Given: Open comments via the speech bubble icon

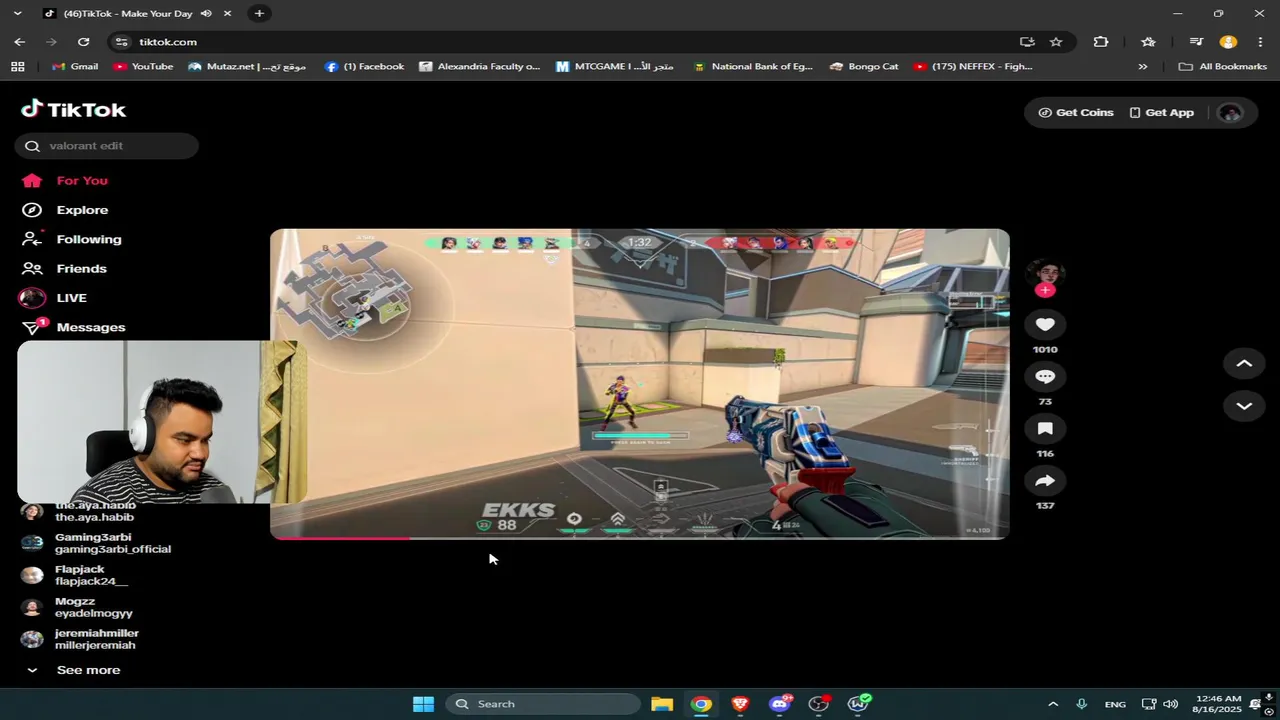Looking at the screenshot, I should (x=1045, y=376).
